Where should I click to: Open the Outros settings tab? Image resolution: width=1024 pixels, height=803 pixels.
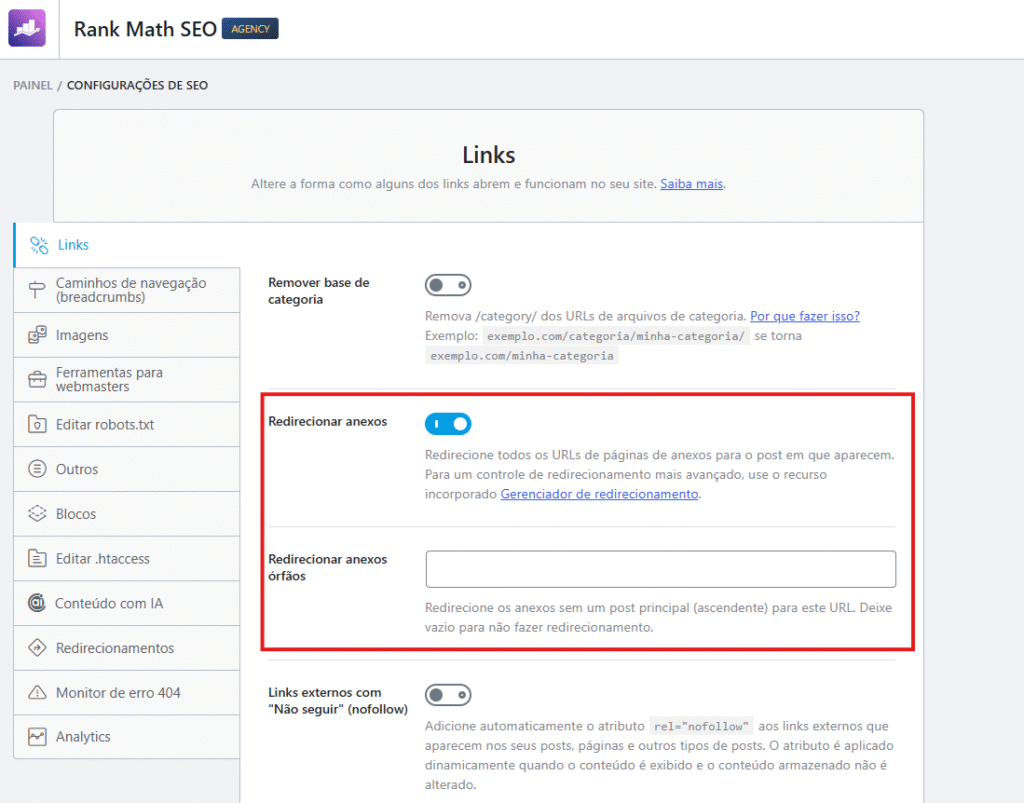click(x=77, y=469)
